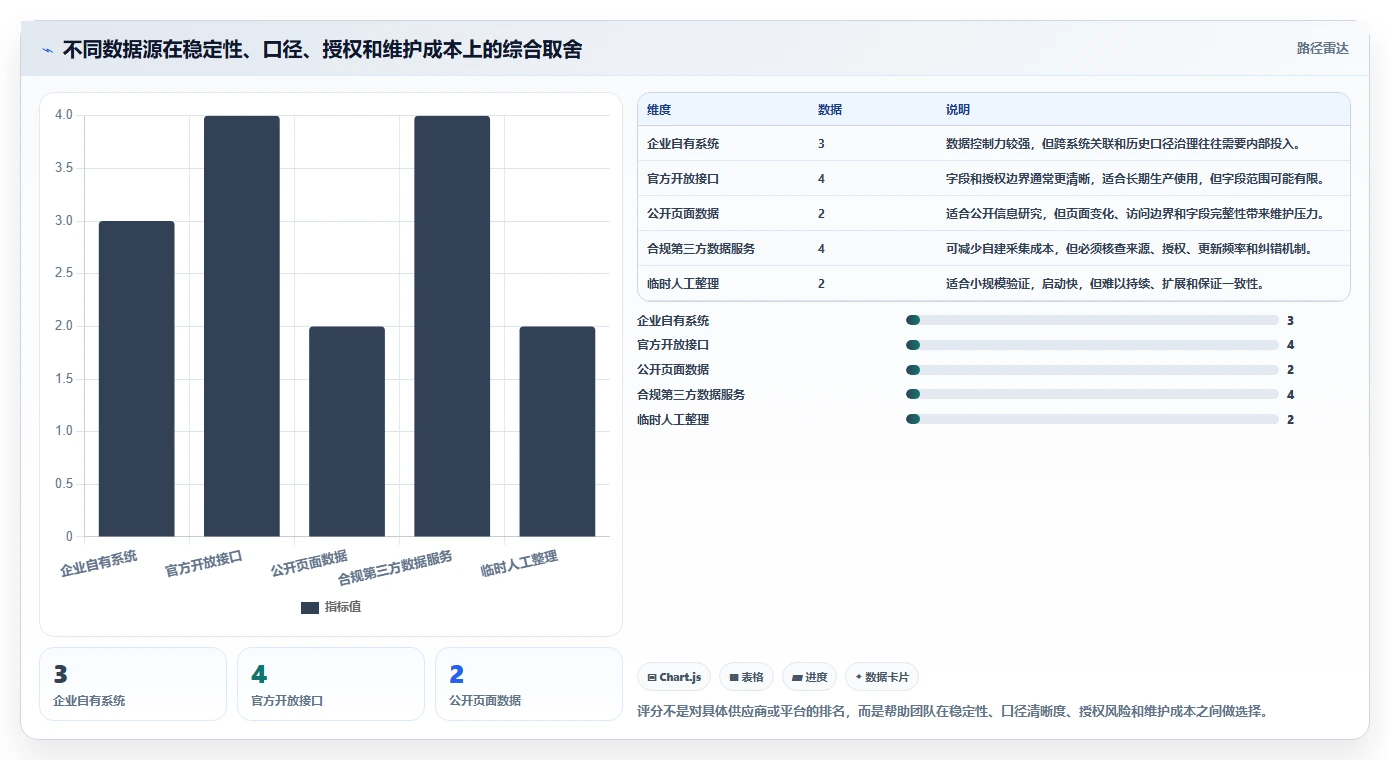Click the lightning icon beside the title

point(48,50)
